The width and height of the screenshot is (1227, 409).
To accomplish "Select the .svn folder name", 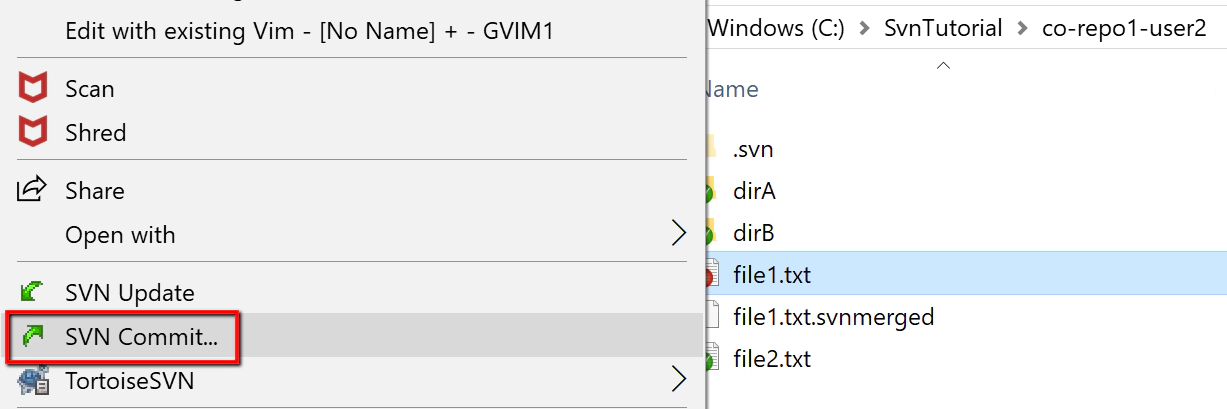I will click(x=753, y=150).
